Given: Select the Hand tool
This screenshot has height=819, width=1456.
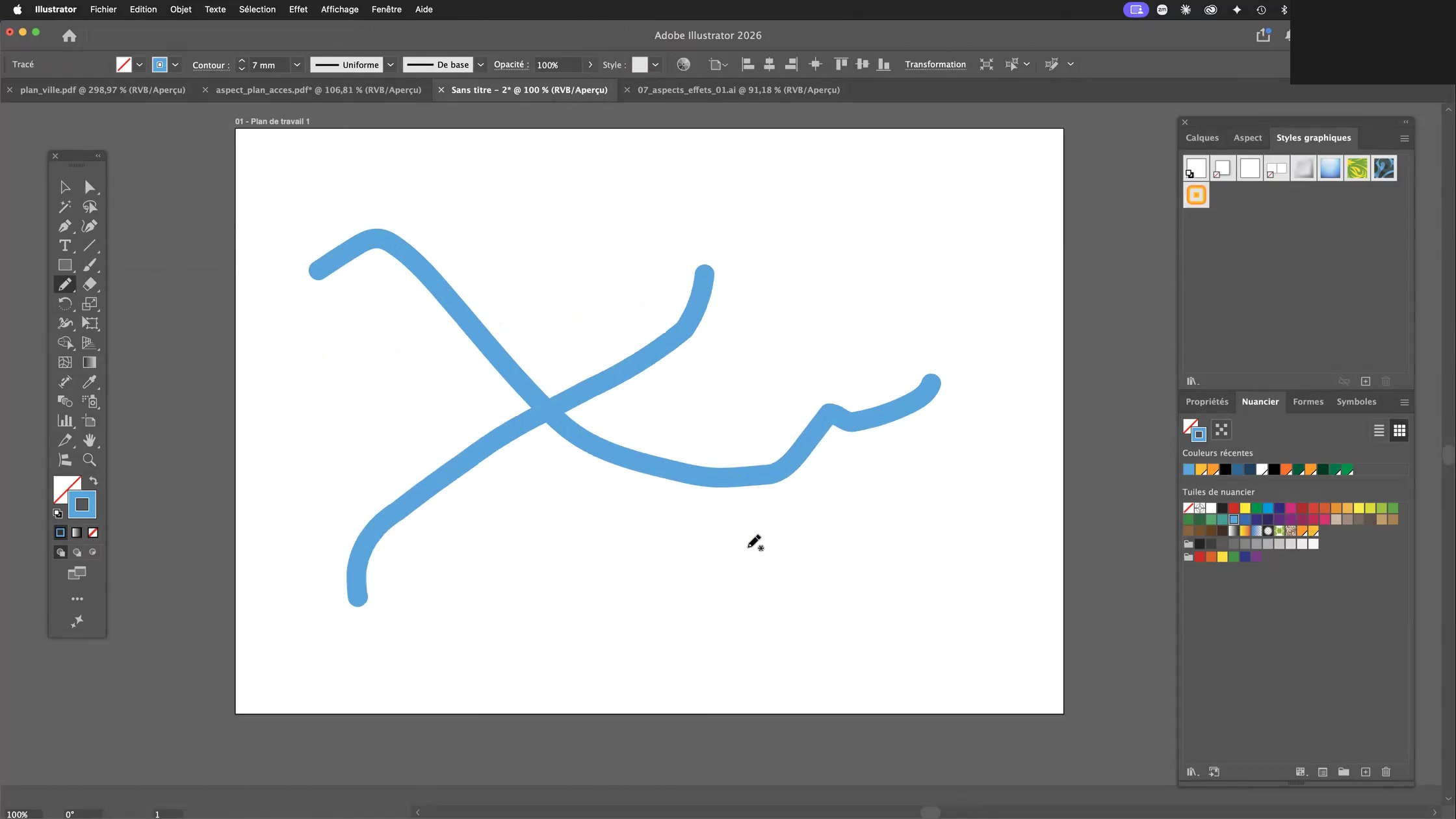Looking at the screenshot, I should click(x=90, y=440).
